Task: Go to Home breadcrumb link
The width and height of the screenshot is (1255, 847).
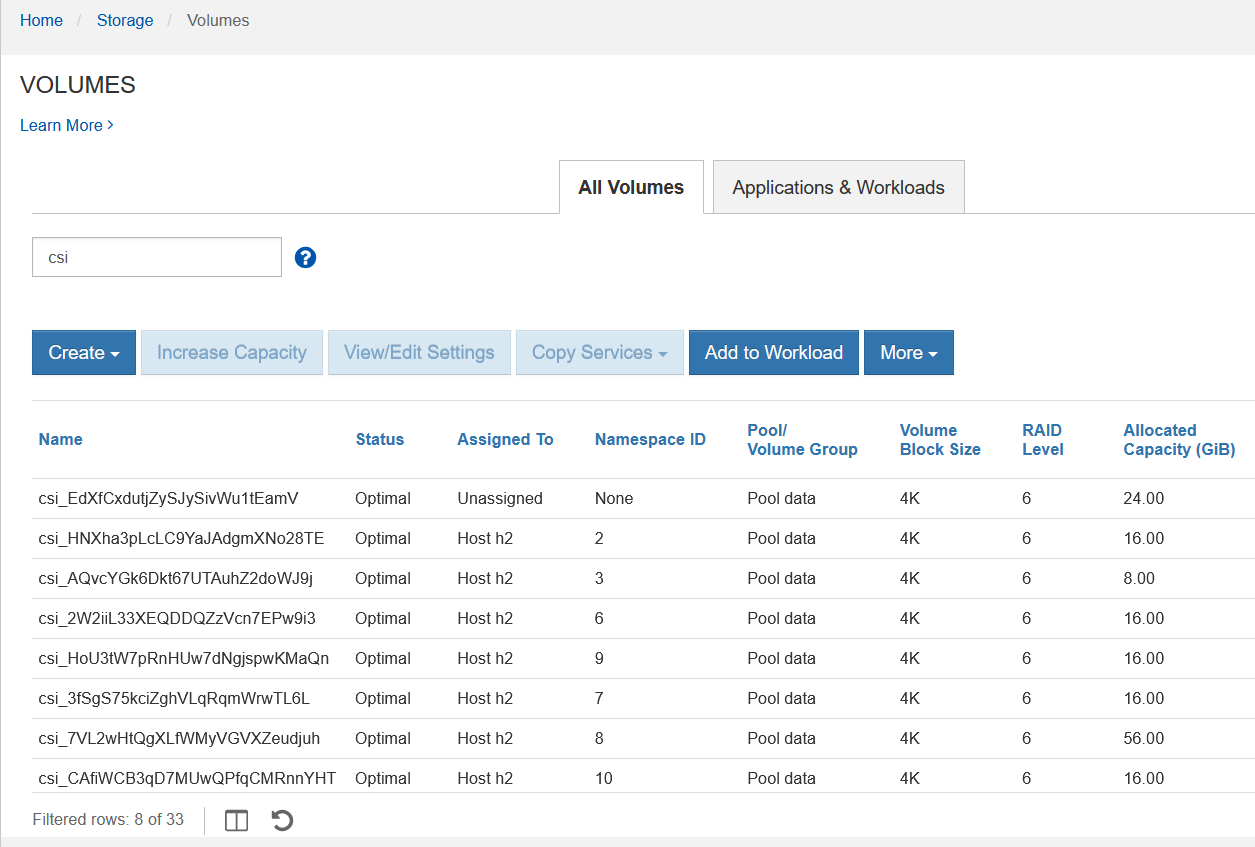Action: (x=41, y=20)
